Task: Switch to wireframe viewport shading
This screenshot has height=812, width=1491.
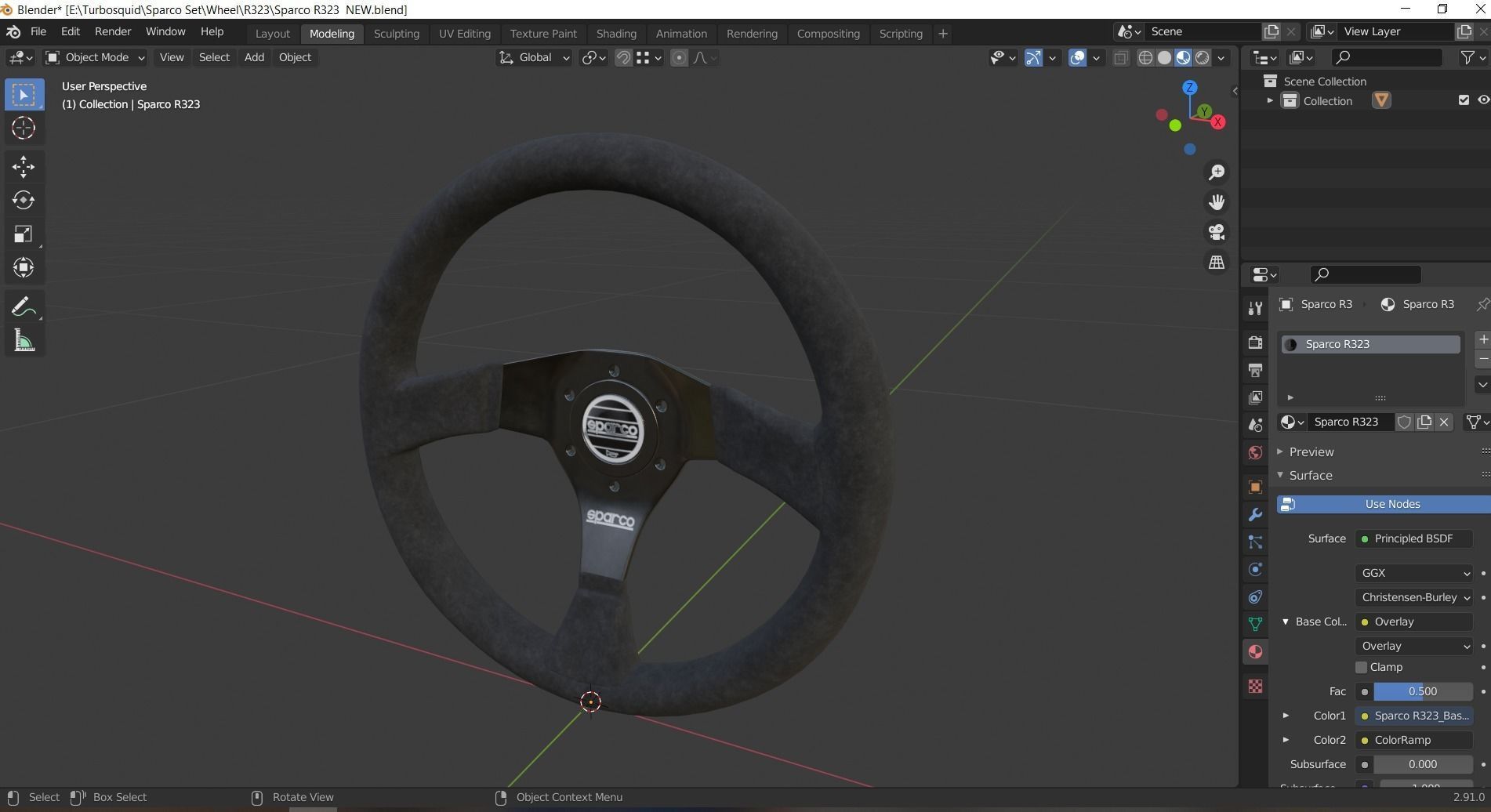Action: [x=1145, y=57]
